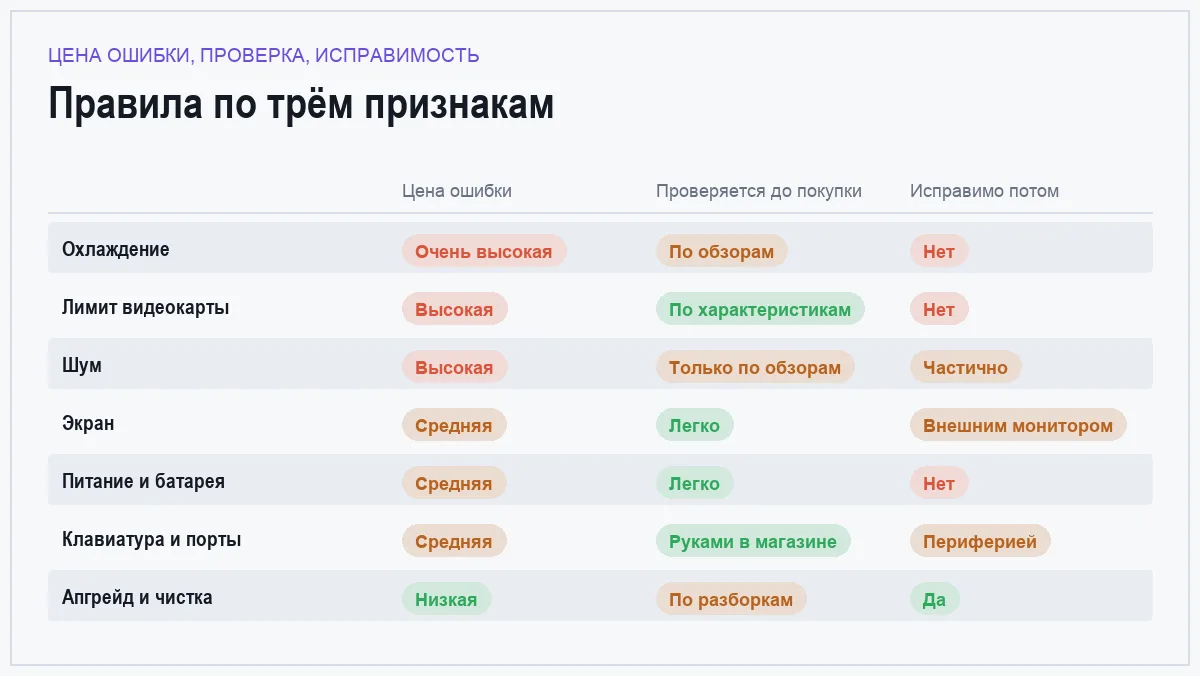Viewport: 1200px width, 676px height.
Task: Click the "Периферией" badge
Action: 980,541
